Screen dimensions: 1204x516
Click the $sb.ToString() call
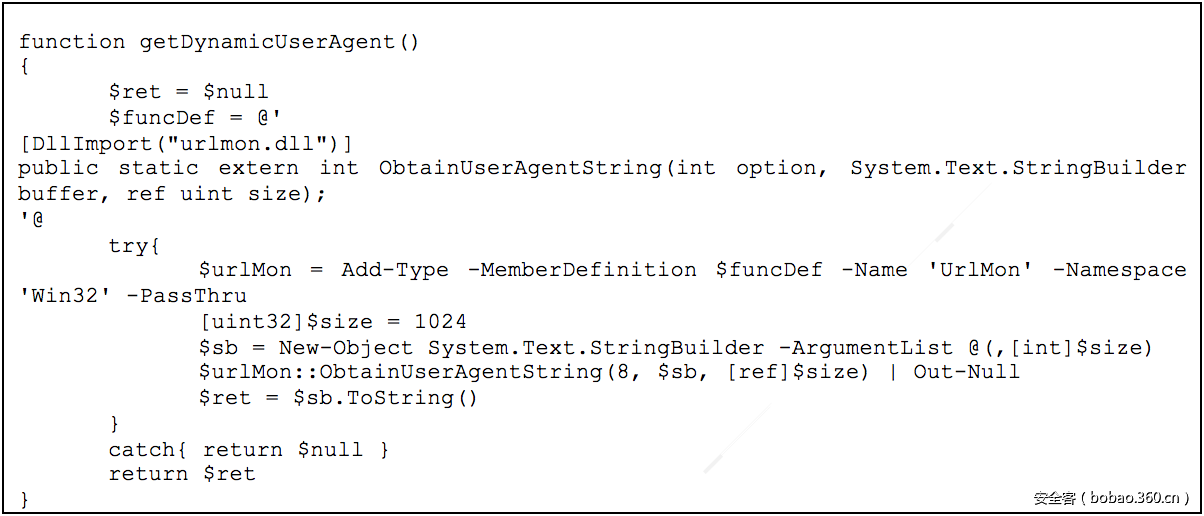386,398
